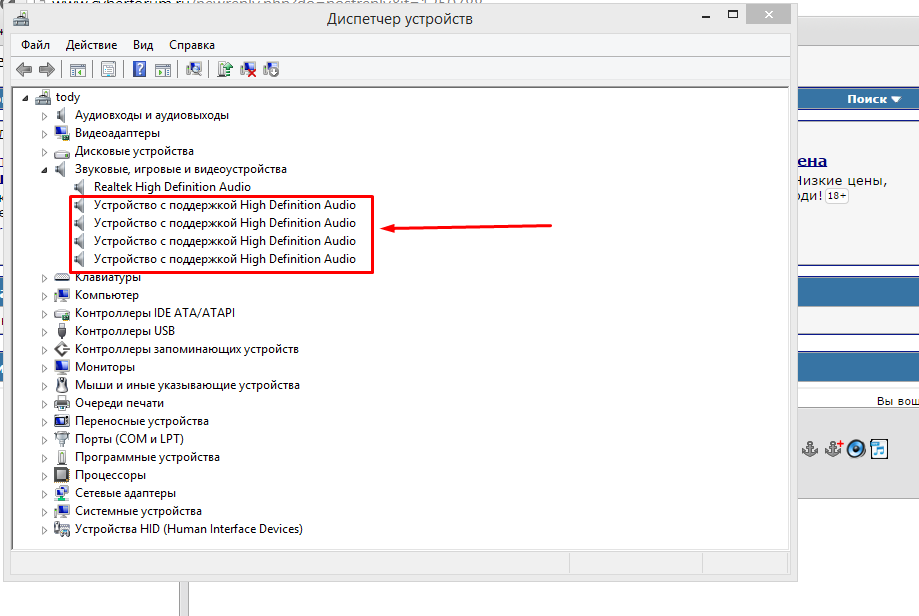The image size is (919, 616).
Task: Select the Мыши mouse icon
Action: click(62, 385)
